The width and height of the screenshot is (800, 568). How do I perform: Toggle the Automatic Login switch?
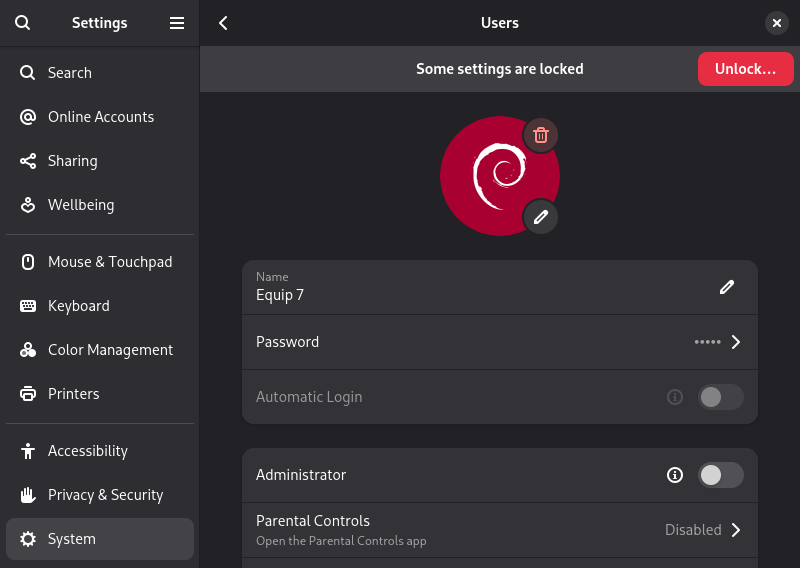tap(720, 397)
